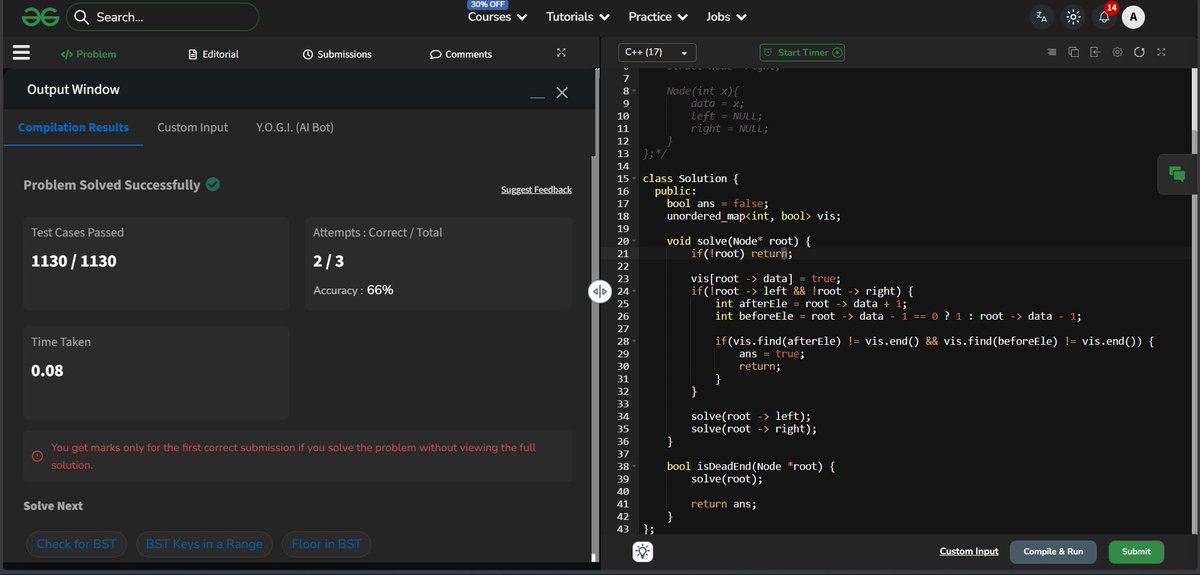Click the red warning info icon
Viewport: 1200px width, 575px height.
coord(36,456)
